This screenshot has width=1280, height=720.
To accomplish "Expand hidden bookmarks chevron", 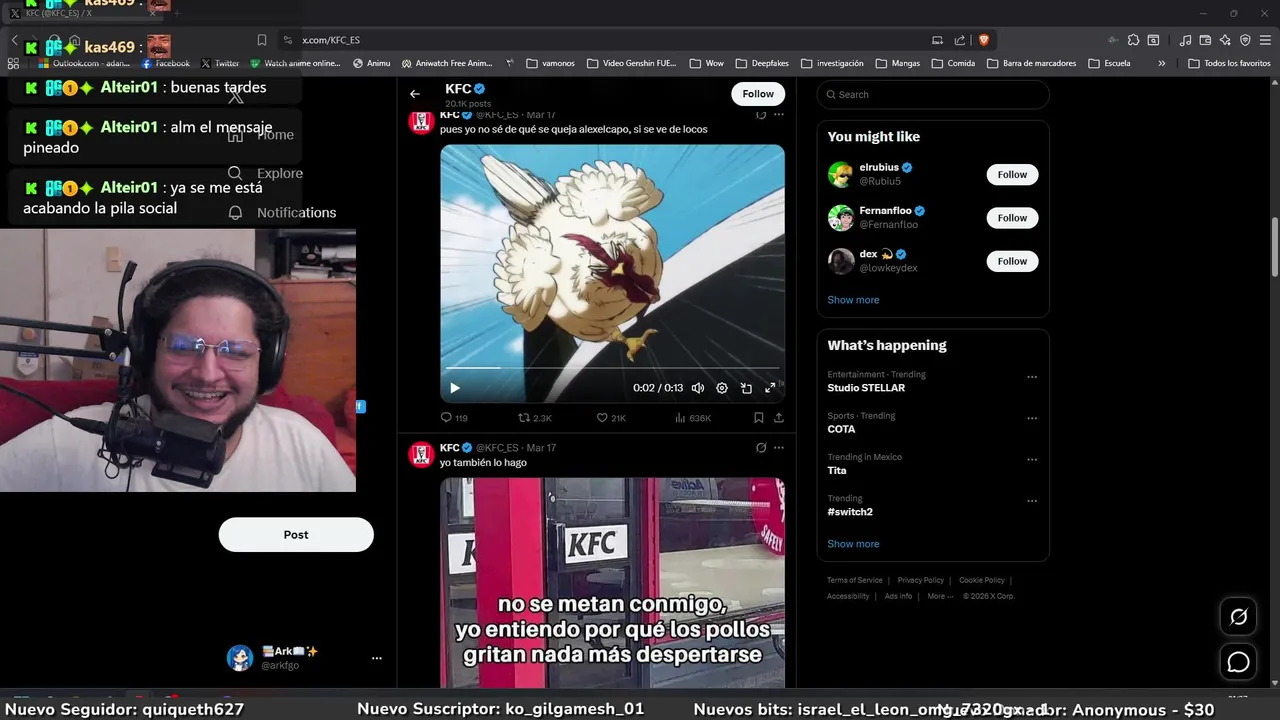I will [1161, 63].
